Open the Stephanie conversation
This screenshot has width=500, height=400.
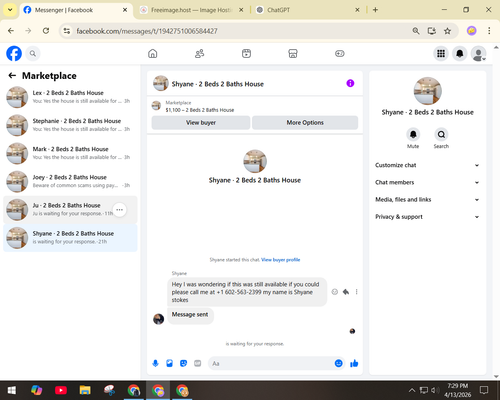70,125
